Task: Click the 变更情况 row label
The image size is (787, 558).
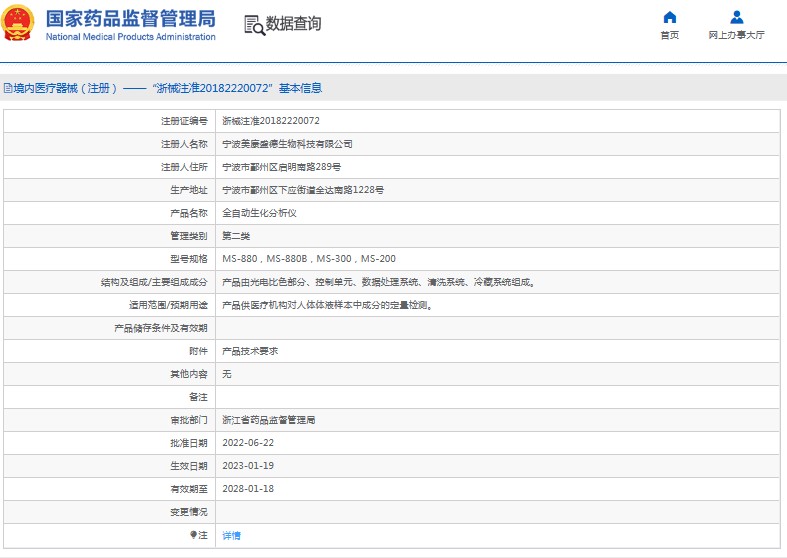Action: point(189,512)
